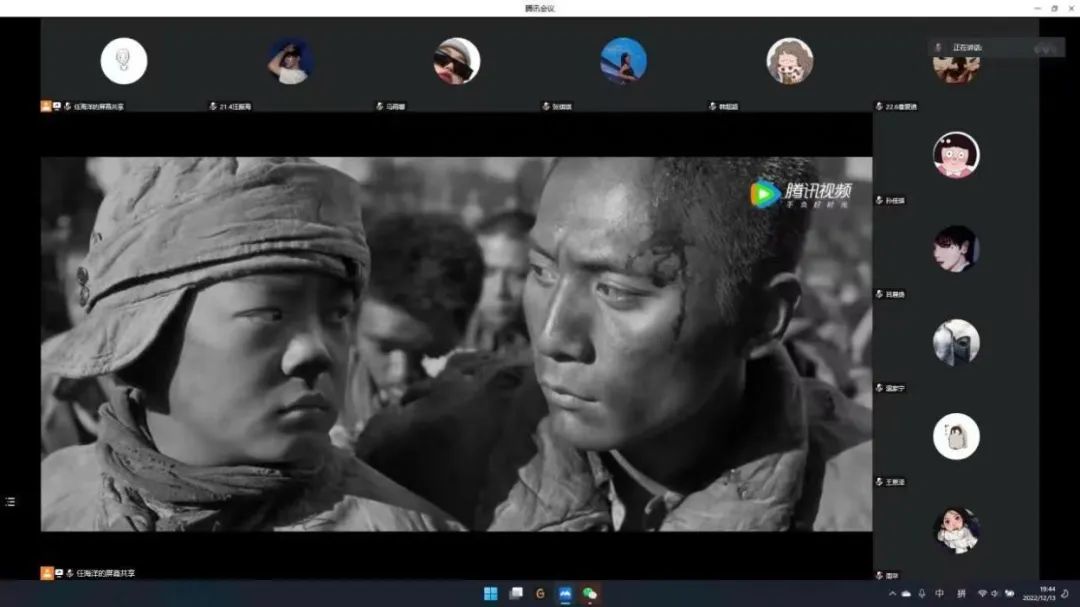Expand the hidden system tray icons chevron

[892, 594]
